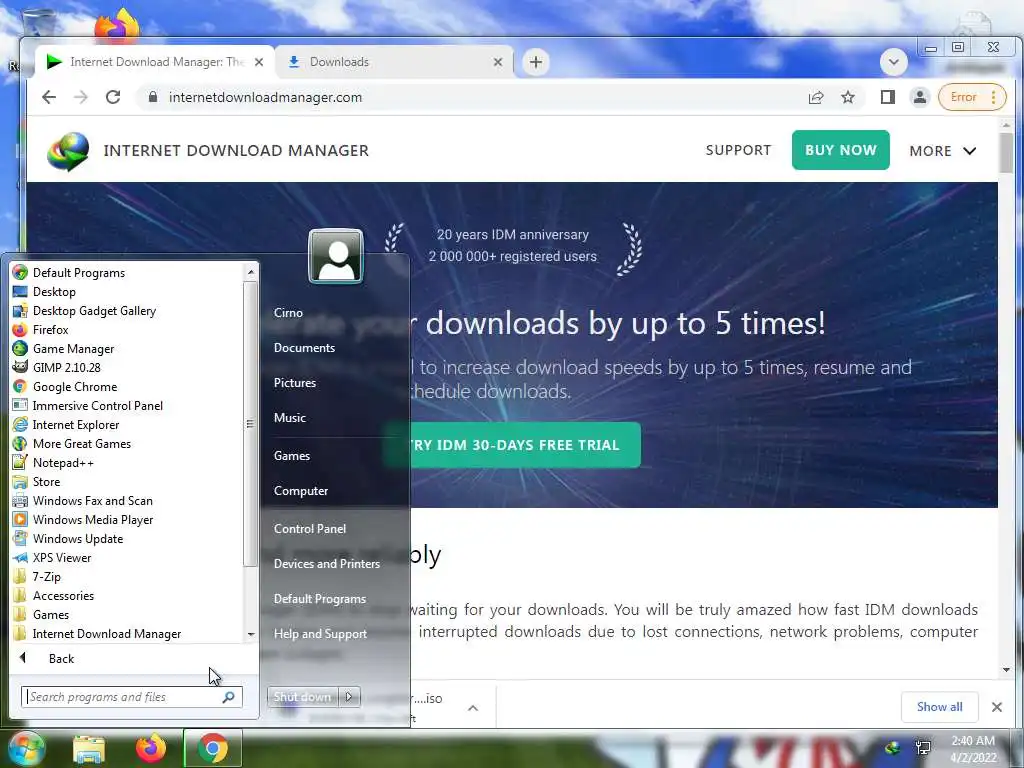Expand the Internet Download Manager folder
The height and width of the screenshot is (768, 1024).
tap(107, 633)
